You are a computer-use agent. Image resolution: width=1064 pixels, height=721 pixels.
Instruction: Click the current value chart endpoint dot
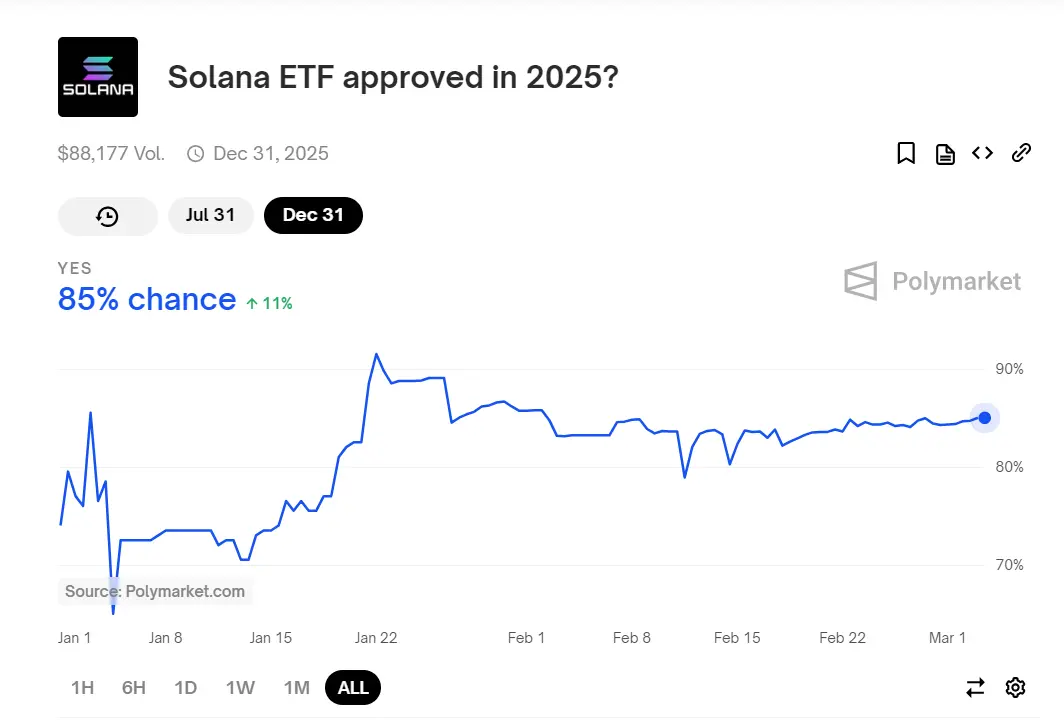click(x=985, y=417)
